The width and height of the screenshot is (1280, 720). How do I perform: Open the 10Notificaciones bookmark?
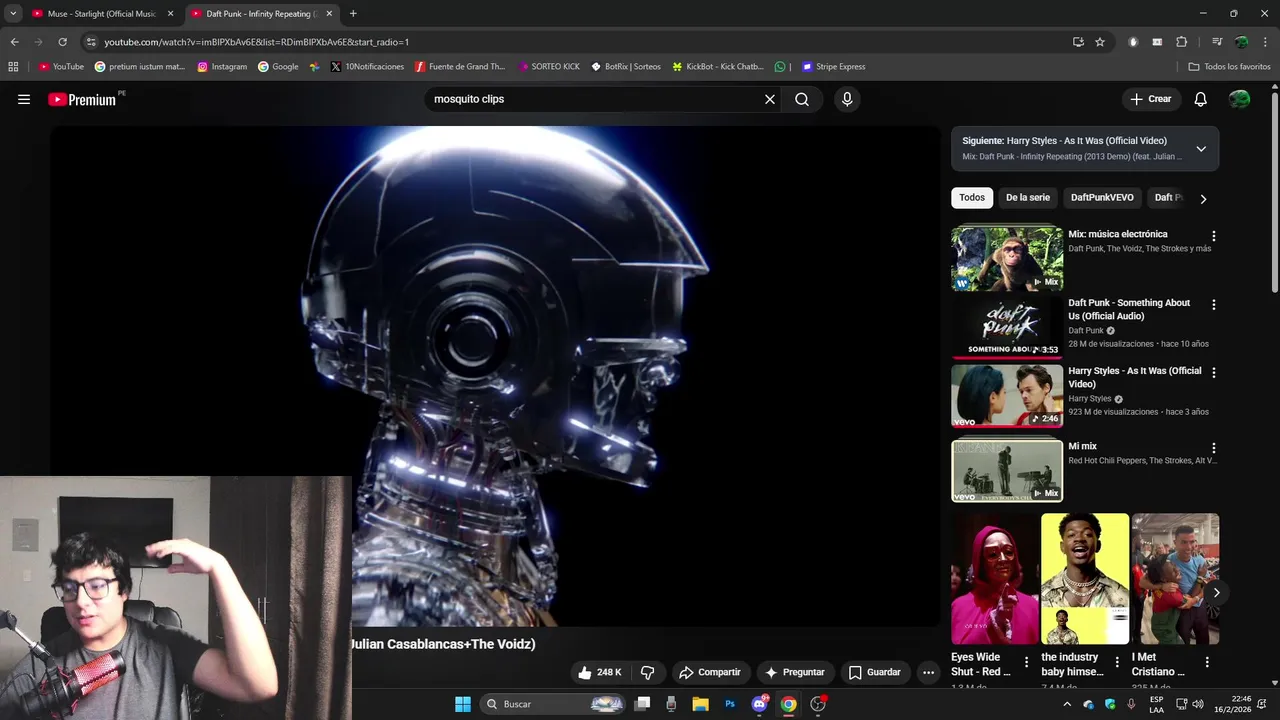point(367,67)
